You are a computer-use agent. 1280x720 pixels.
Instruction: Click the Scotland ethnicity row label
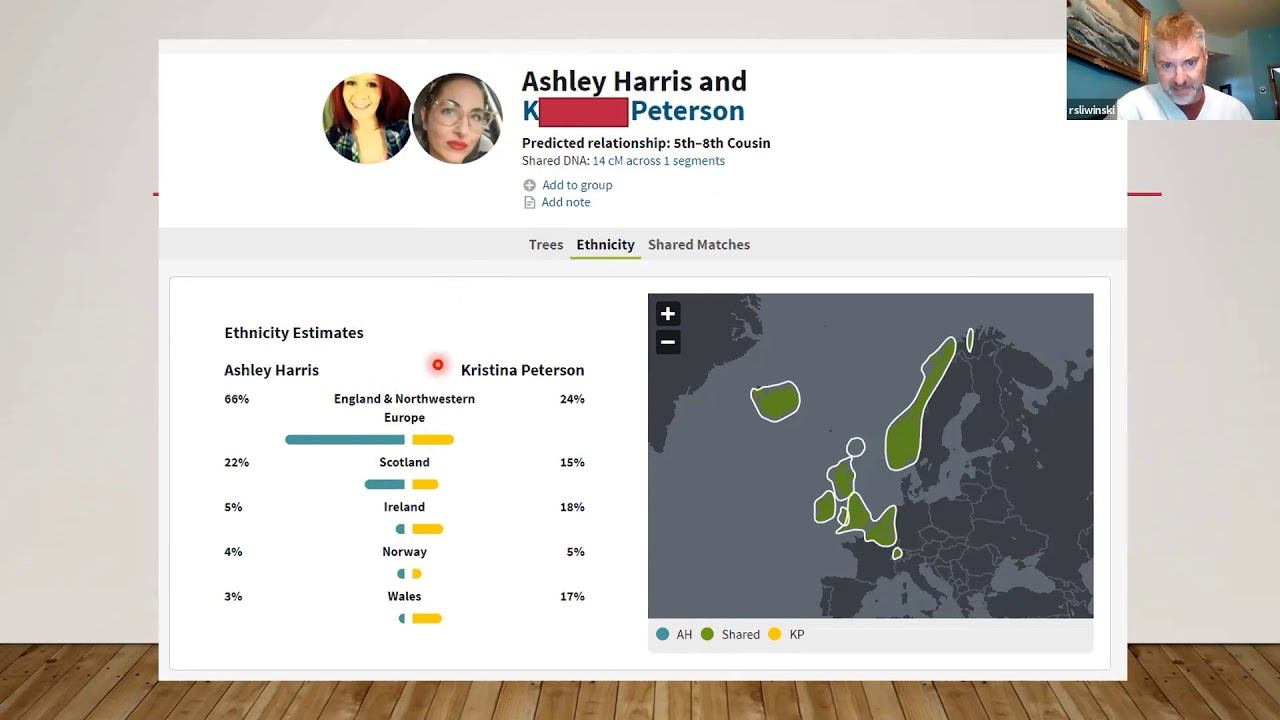click(x=404, y=462)
